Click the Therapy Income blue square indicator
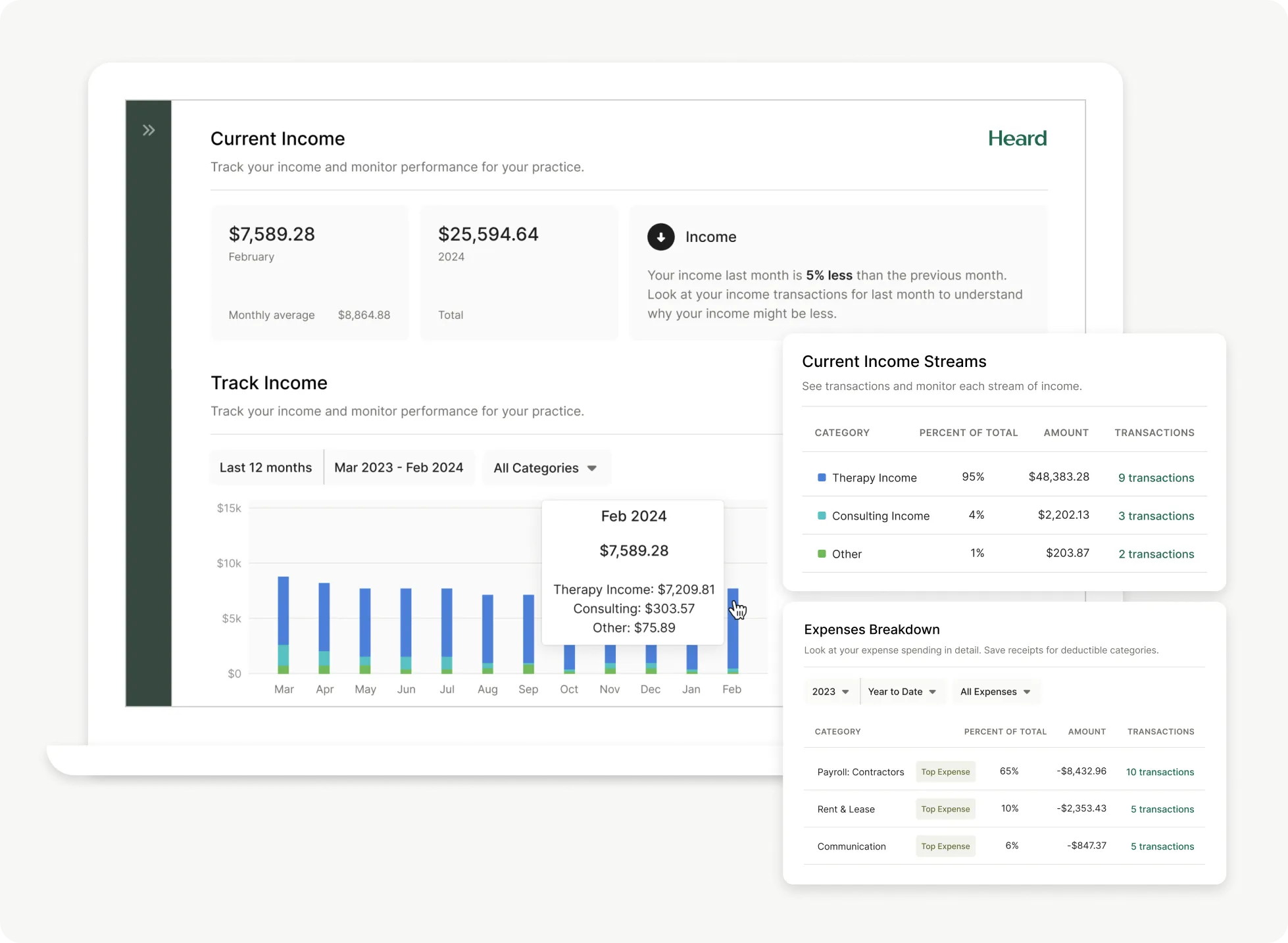The width and height of the screenshot is (1288, 943). pos(820,477)
